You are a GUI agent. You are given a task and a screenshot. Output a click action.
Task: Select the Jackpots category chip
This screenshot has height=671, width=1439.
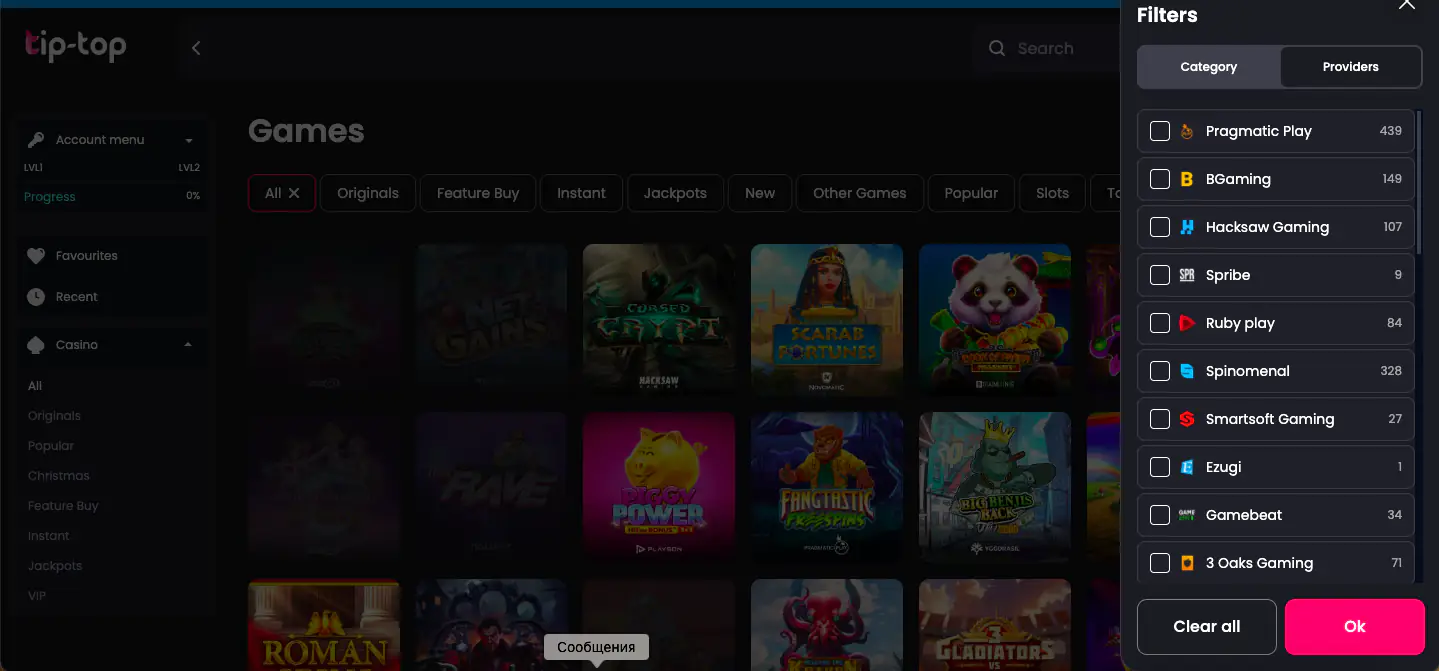pos(675,193)
